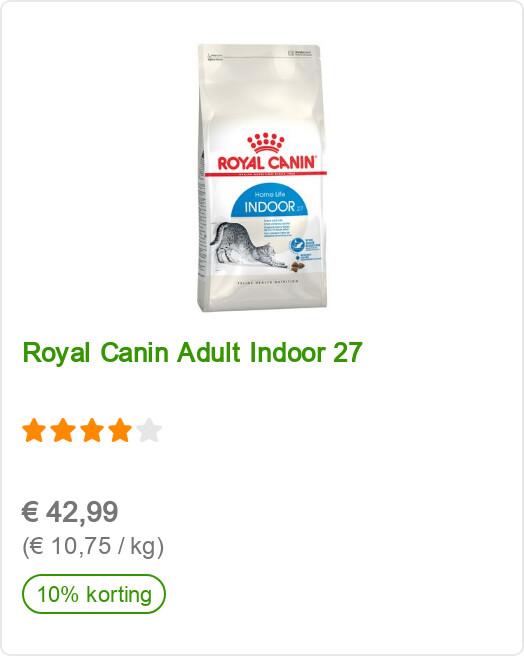Click the first orange rating star
This screenshot has height=656, width=524.
(34, 430)
